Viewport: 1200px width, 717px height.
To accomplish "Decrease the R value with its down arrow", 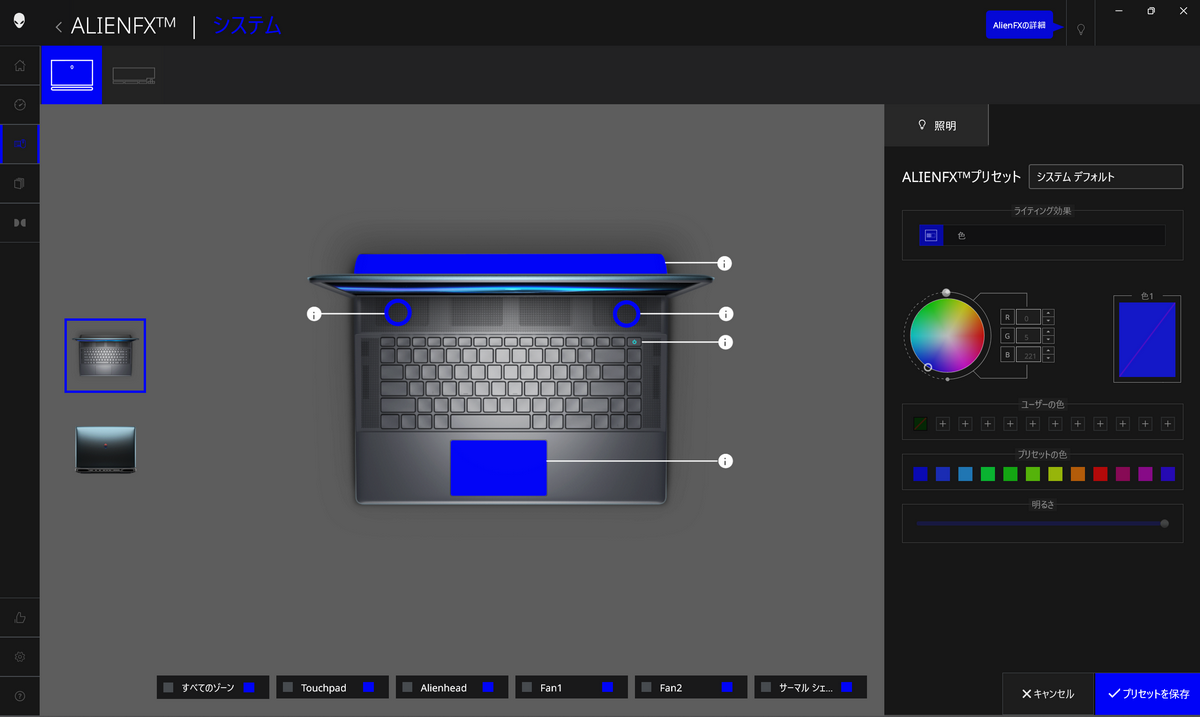I will point(1048,321).
